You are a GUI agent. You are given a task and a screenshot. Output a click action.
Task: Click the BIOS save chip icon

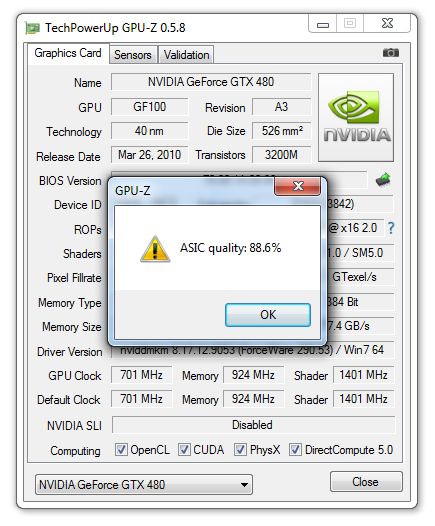point(383,180)
